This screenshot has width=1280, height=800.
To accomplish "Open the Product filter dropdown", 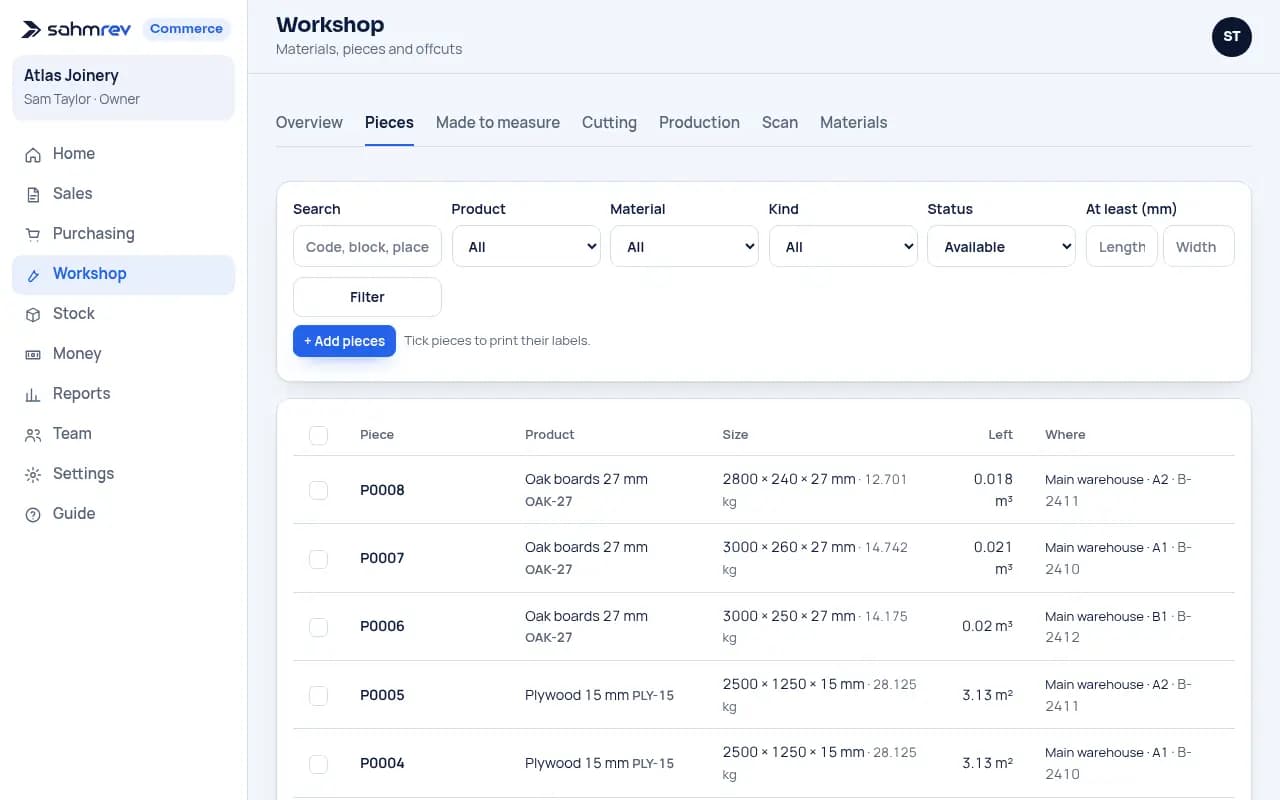I will [x=526, y=247].
